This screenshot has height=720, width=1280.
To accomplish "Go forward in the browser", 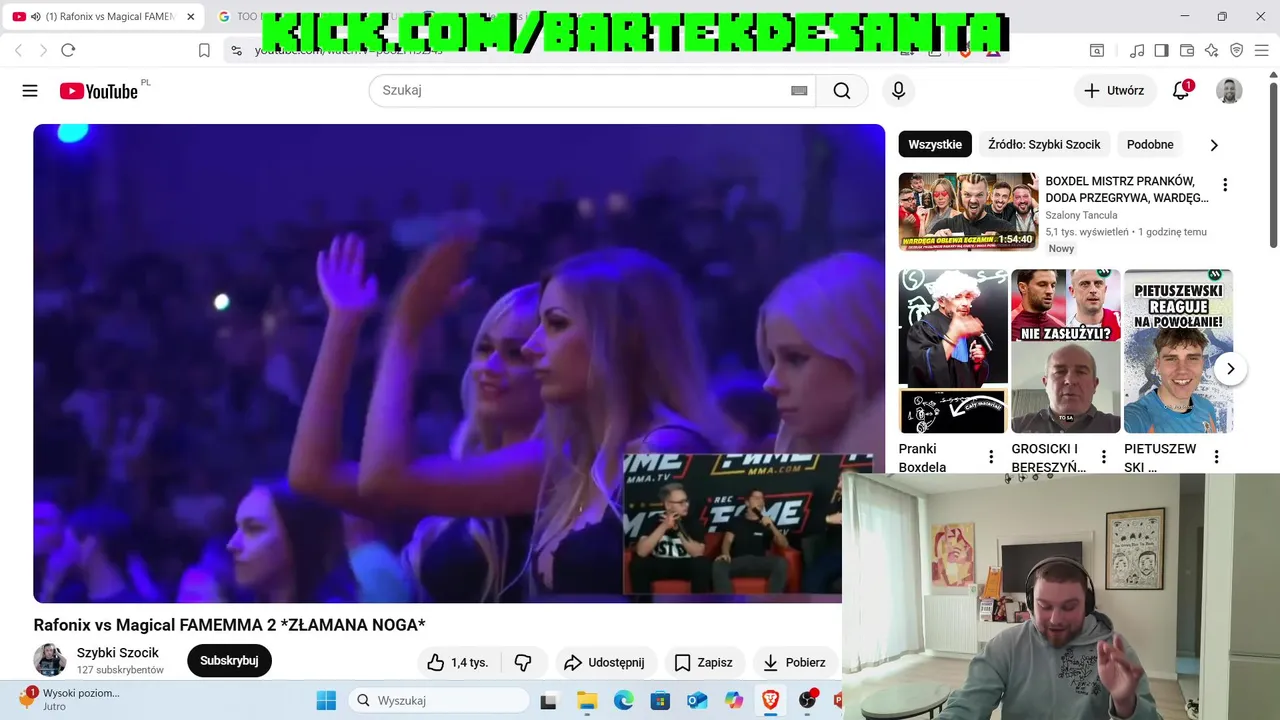I will (x=42, y=50).
